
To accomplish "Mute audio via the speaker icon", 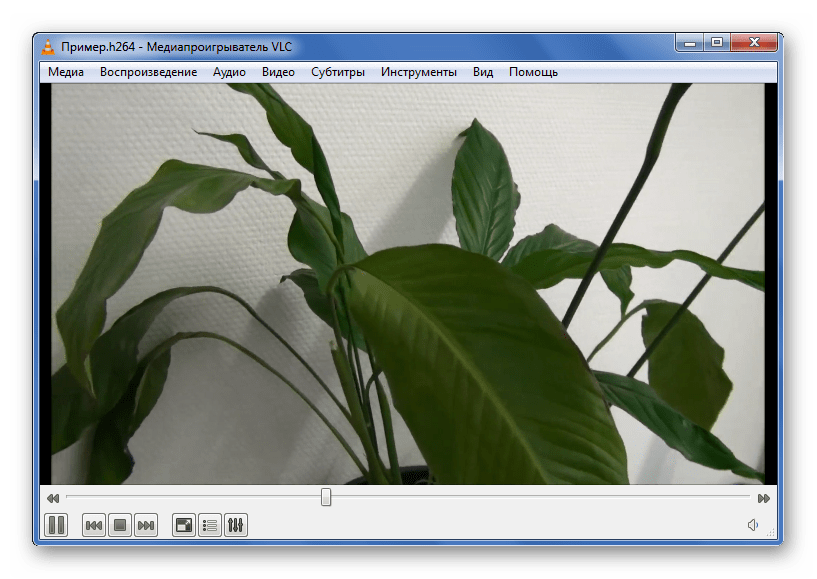I will [753, 525].
